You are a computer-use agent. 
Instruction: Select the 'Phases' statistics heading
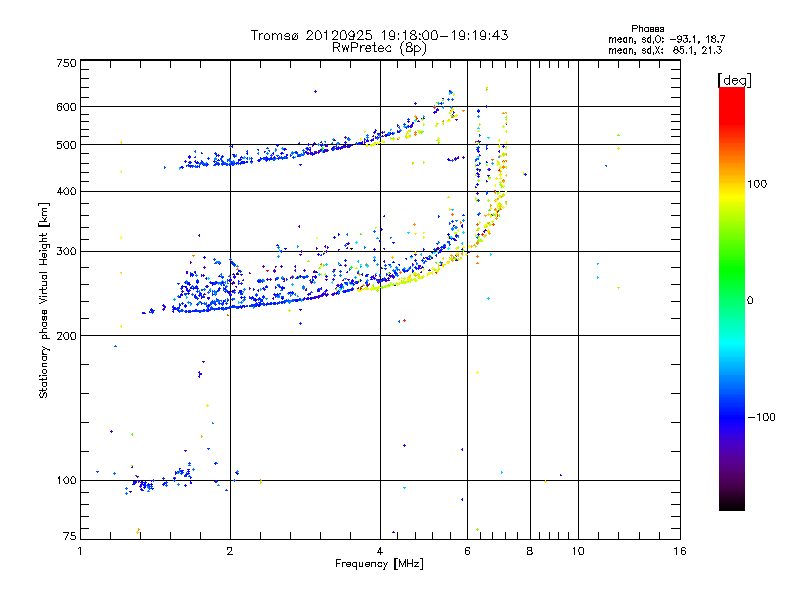[x=647, y=29]
